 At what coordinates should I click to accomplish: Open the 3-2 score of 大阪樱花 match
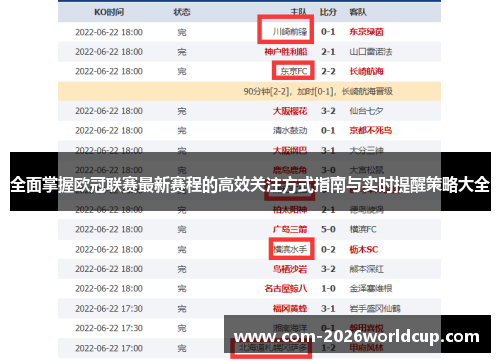pos(328,111)
